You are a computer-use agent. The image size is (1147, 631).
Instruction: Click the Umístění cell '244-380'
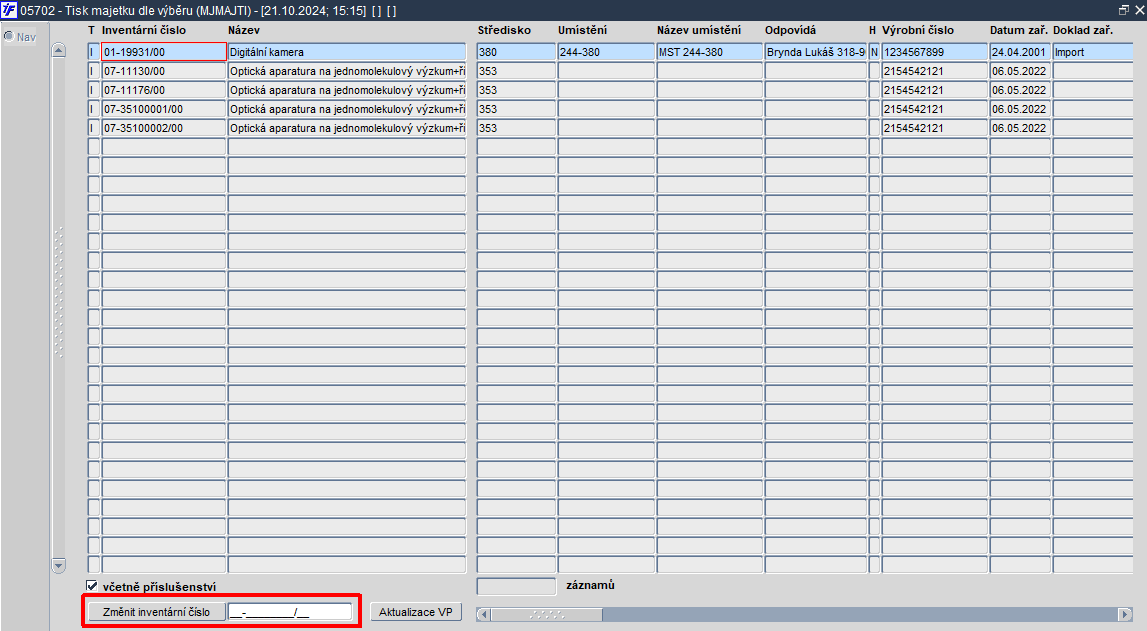point(606,52)
